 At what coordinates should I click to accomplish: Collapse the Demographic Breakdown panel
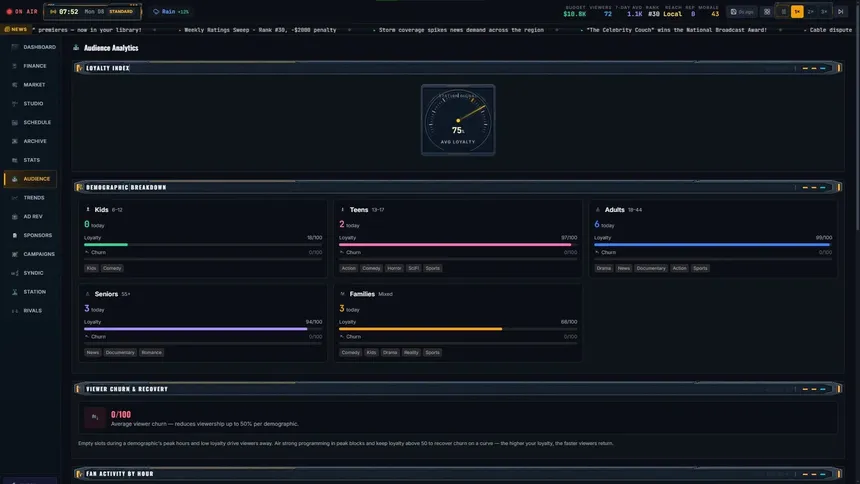(x=805, y=187)
